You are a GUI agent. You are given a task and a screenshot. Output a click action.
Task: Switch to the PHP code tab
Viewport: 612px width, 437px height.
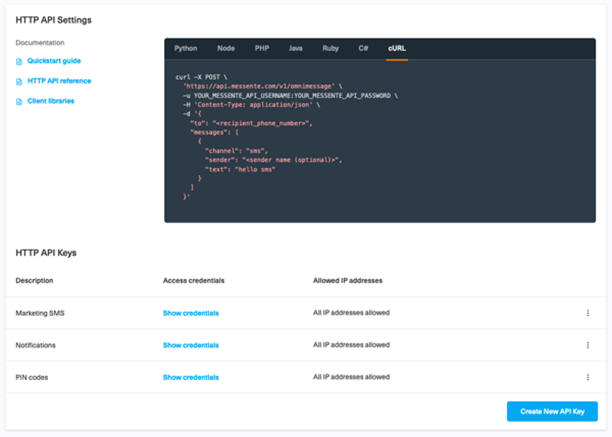pos(262,48)
